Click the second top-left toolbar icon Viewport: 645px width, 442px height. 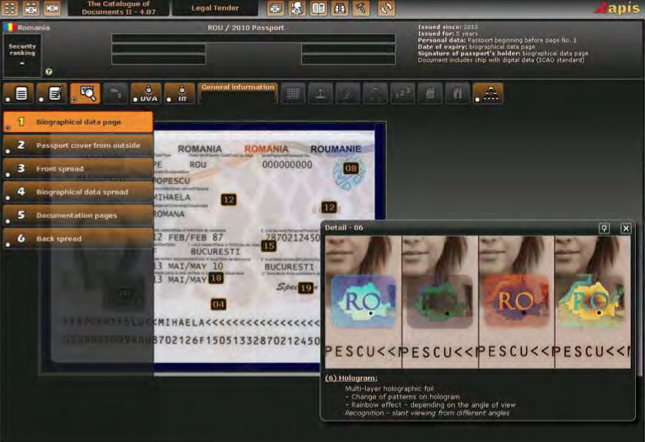[31, 8]
